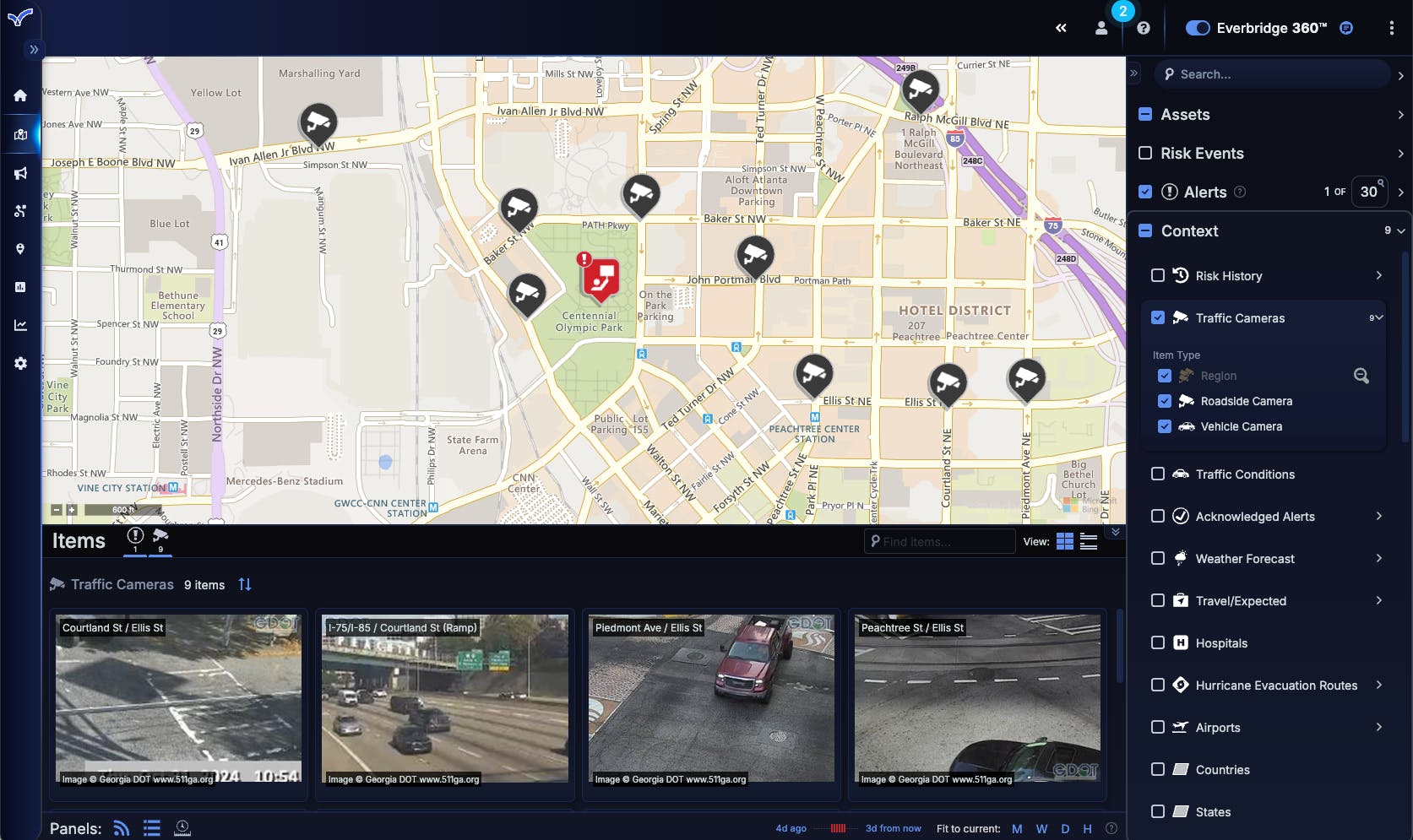Check the Hospitals context option
The image size is (1413, 840).
(x=1158, y=642)
